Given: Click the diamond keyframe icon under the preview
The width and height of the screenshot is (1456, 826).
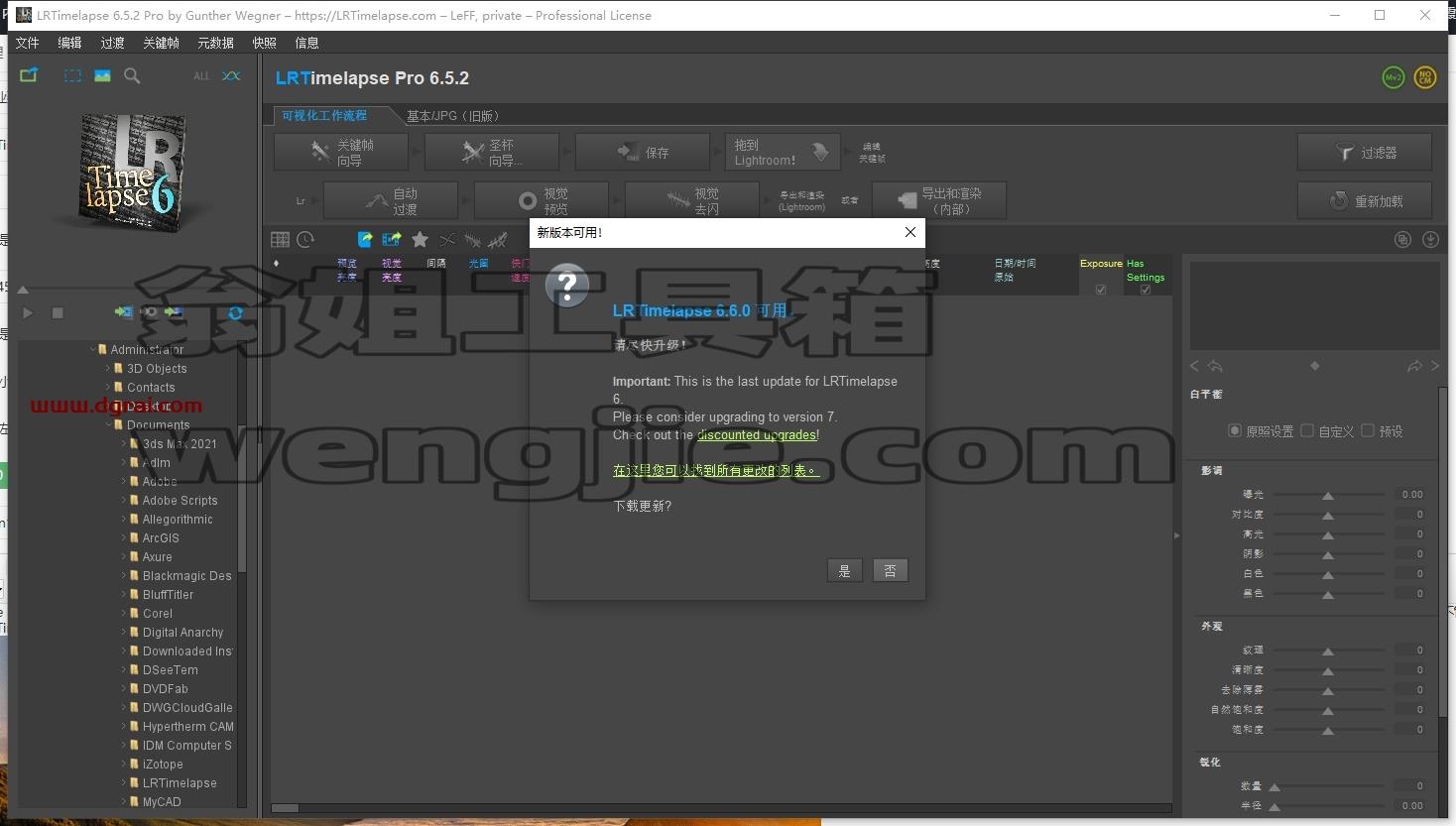Looking at the screenshot, I should (x=1315, y=366).
